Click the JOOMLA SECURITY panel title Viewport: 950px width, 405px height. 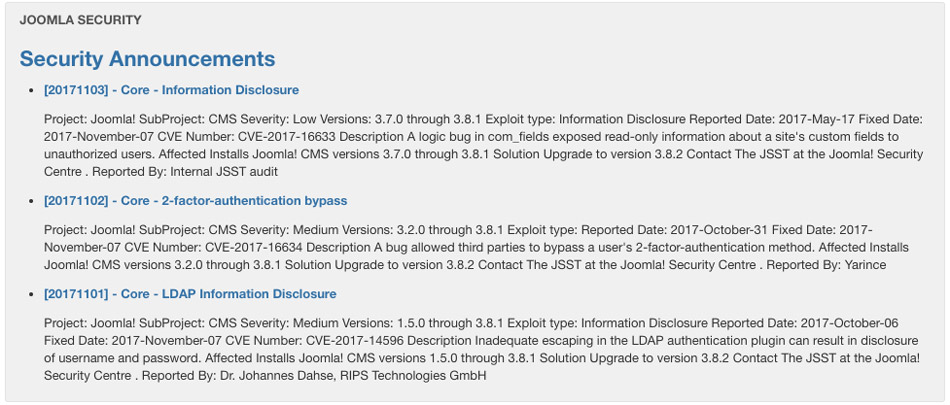(80, 20)
